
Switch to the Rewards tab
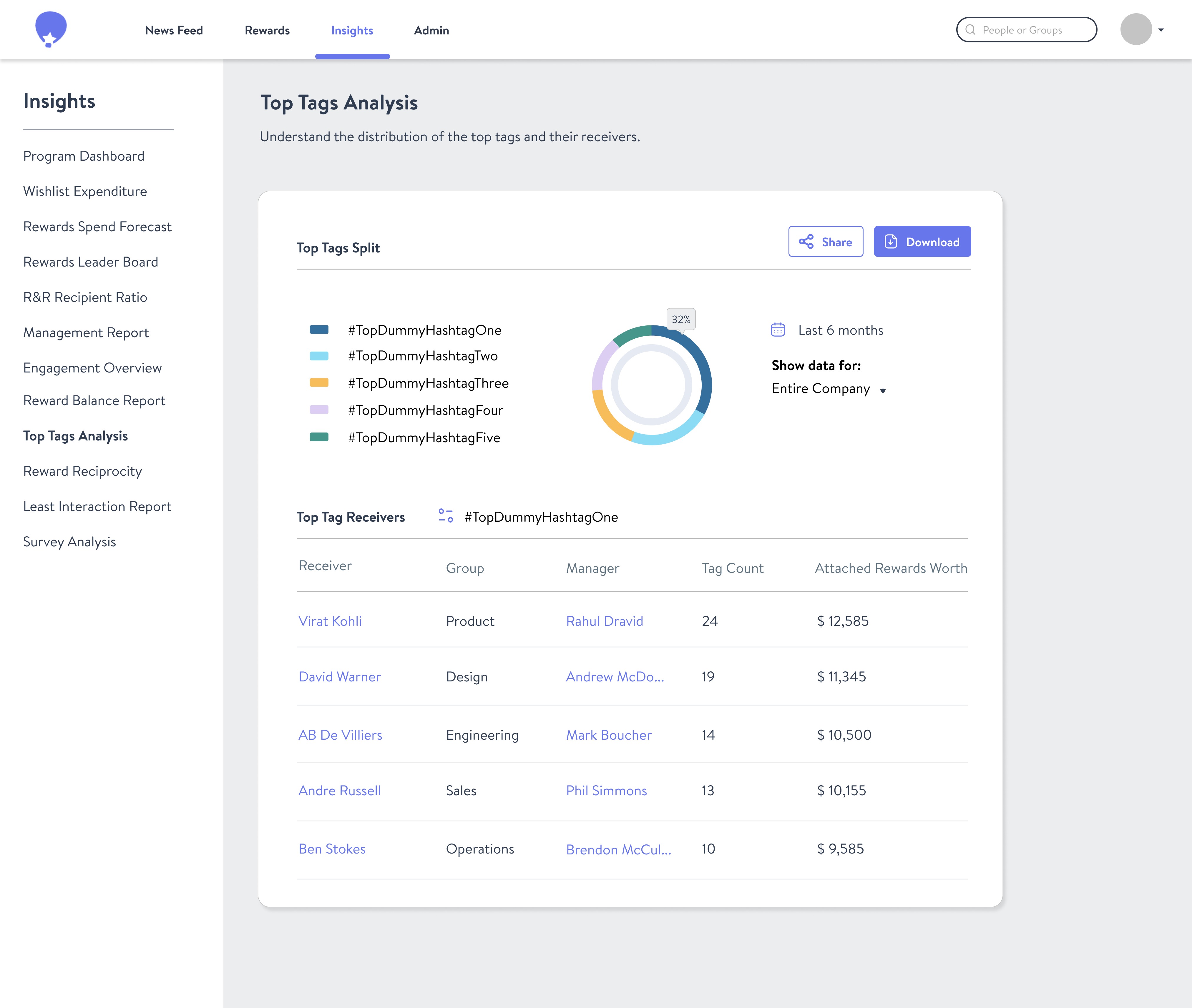pyautogui.click(x=267, y=30)
